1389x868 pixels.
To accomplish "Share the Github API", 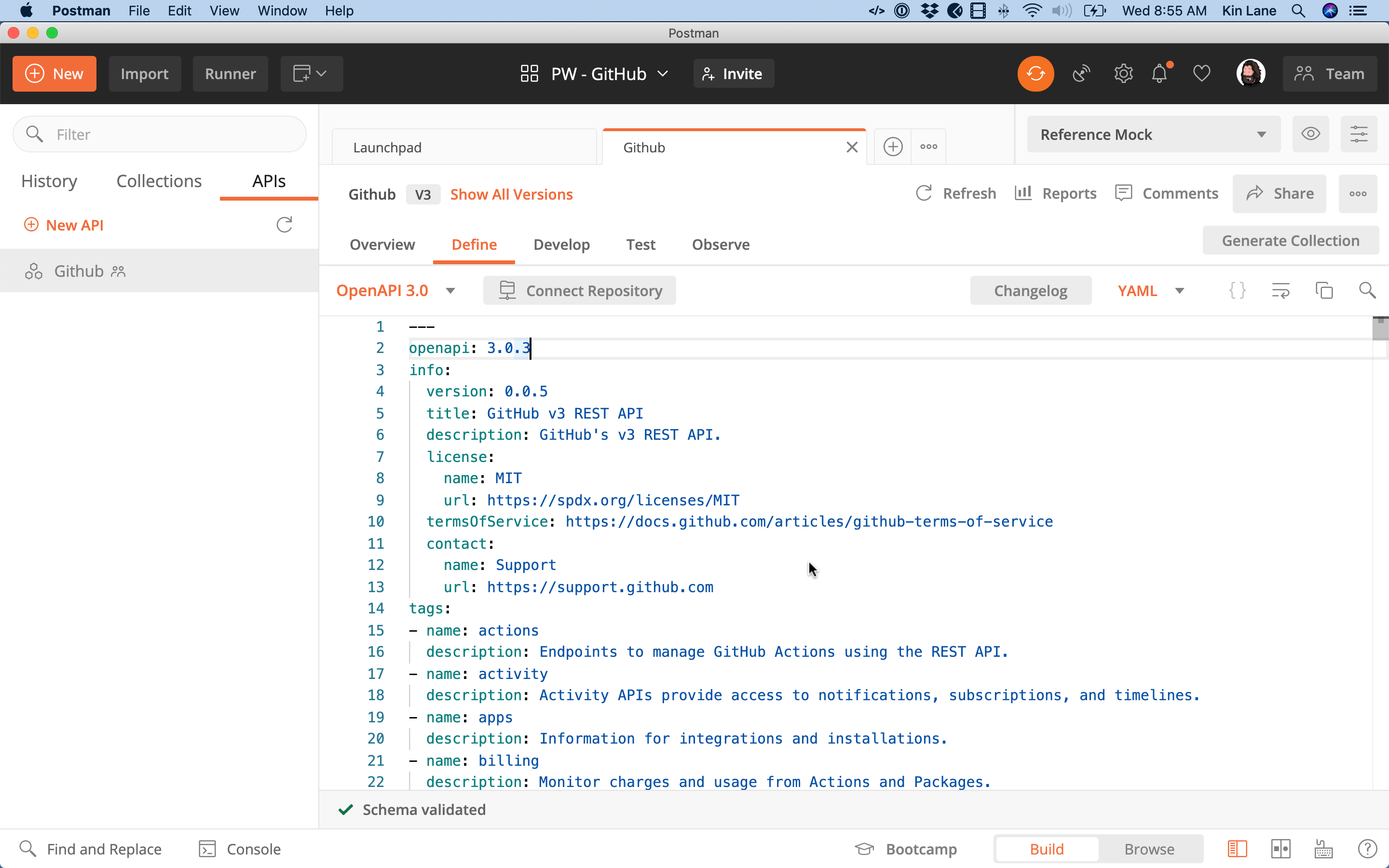I will point(1280,193).
